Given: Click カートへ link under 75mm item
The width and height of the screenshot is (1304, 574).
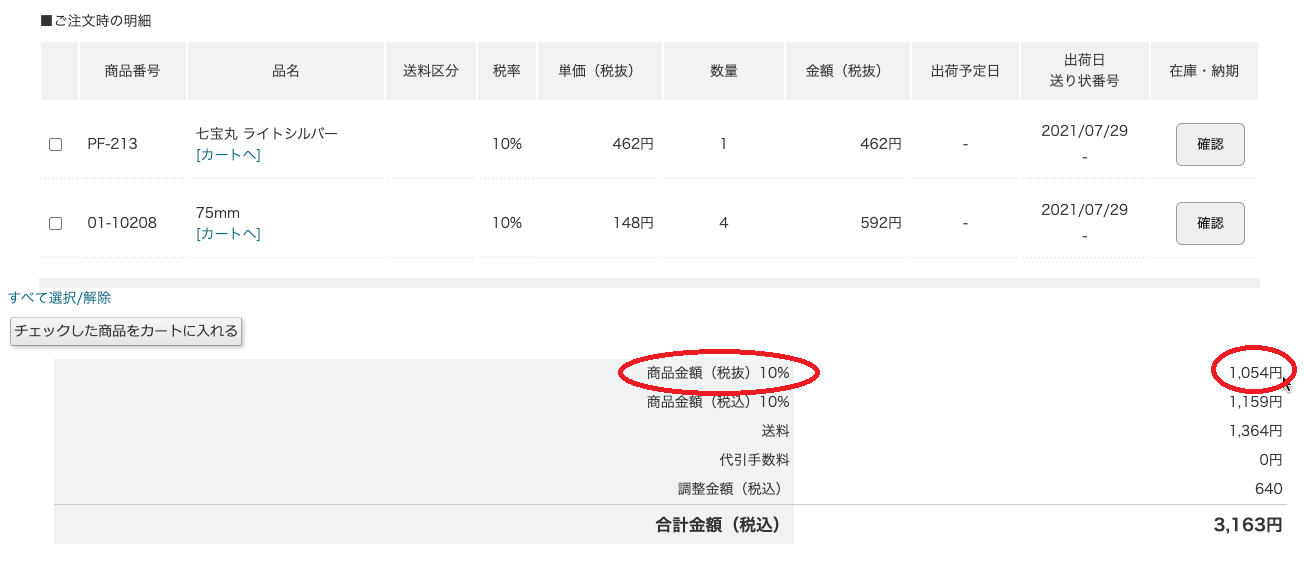Looking at the screenshot, I should coord(229,233).
